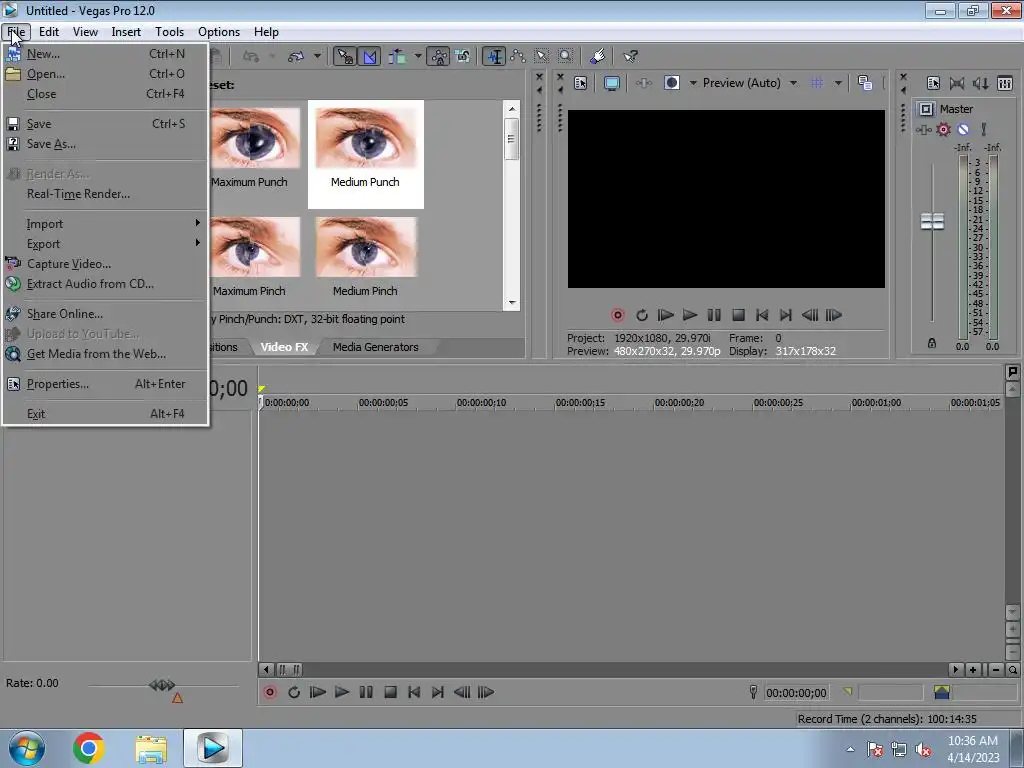
Task: Show hidden tray icons arrow
Action: 850,750
